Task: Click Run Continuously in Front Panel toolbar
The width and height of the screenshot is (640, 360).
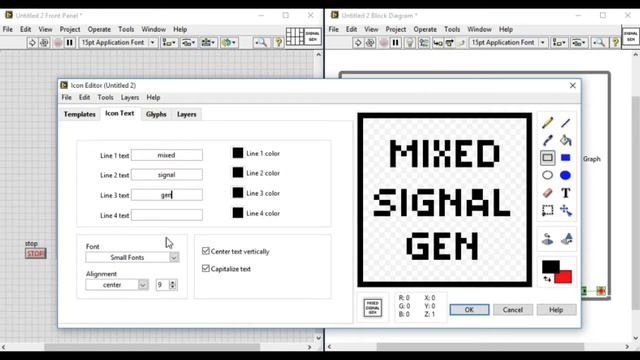Action: pyautogui.click(x=44, y=42)
